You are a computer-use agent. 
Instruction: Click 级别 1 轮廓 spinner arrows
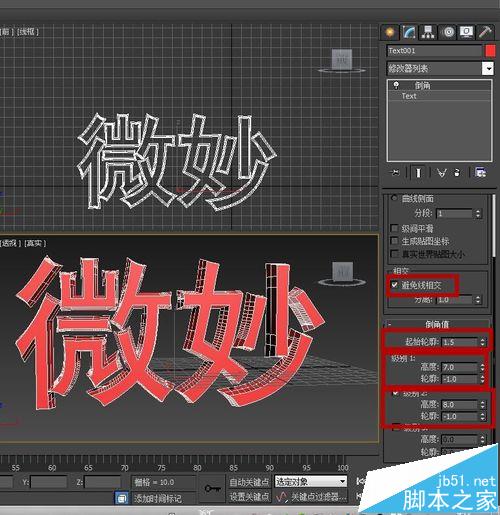pos(482,379)
